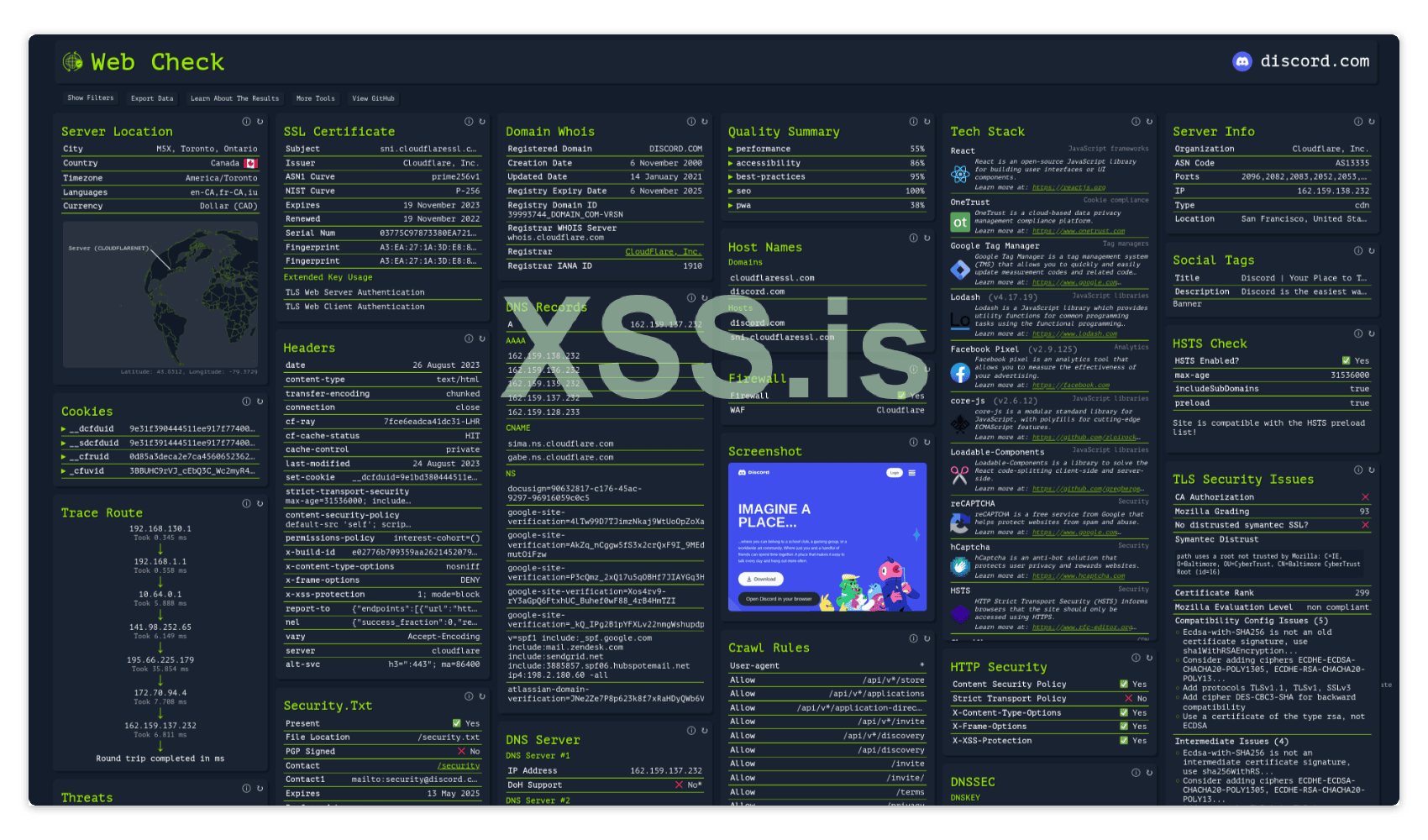
Task: Click the OneTrust logo in Tech Stack
Action: (960, 222)
